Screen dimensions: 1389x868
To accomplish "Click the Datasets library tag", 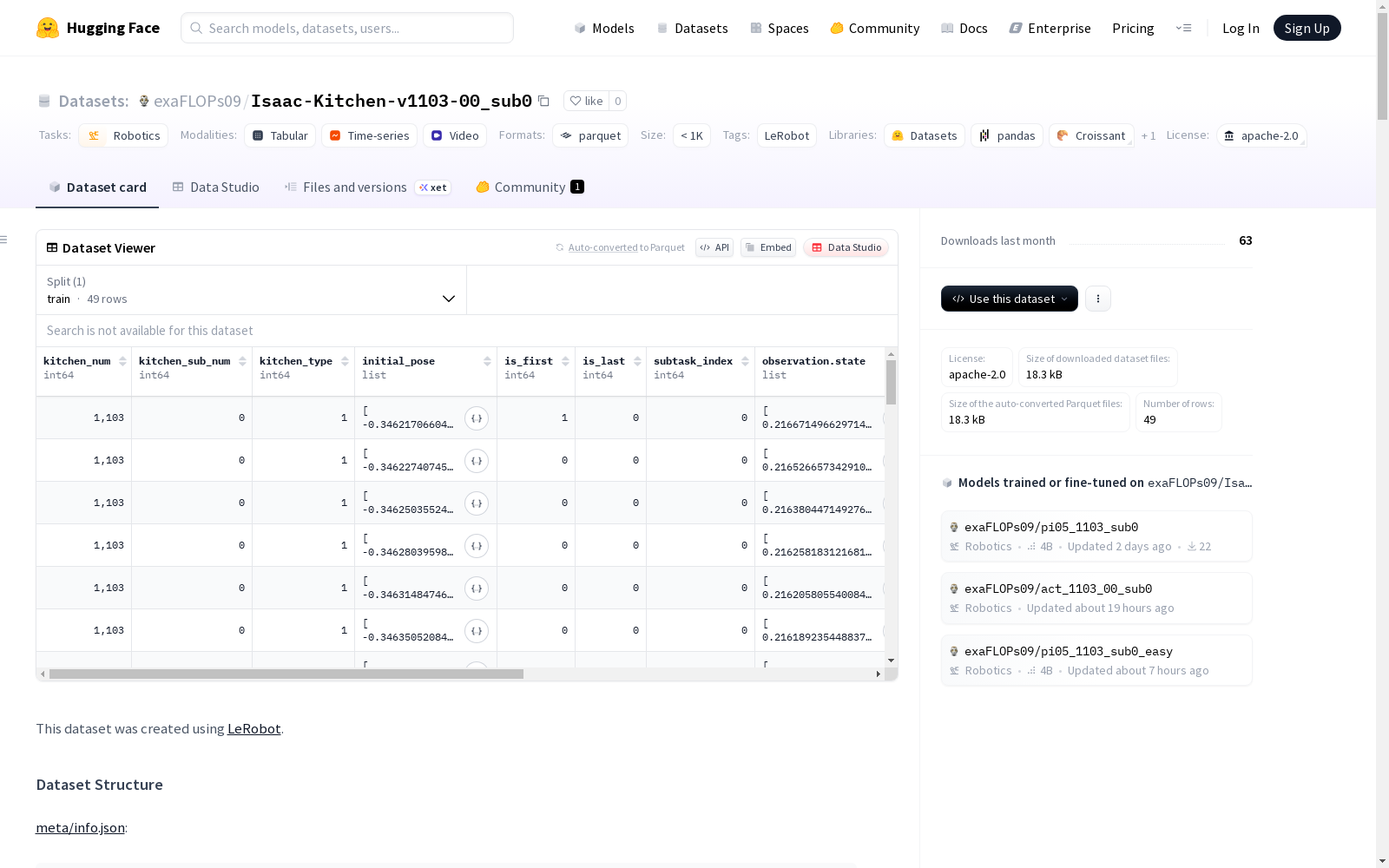I will 925,135.
